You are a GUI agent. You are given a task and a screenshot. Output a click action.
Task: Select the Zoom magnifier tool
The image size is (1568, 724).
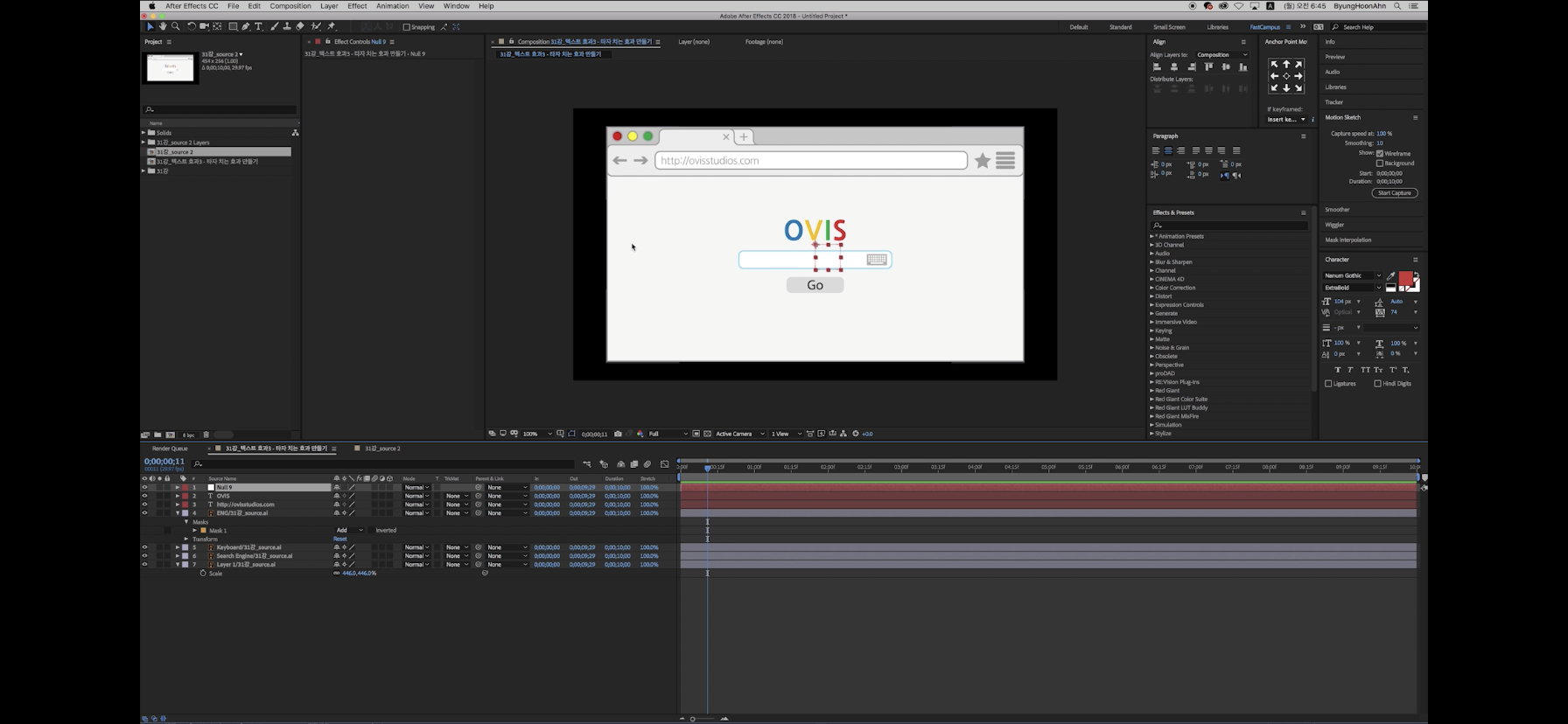coord(176,26)
